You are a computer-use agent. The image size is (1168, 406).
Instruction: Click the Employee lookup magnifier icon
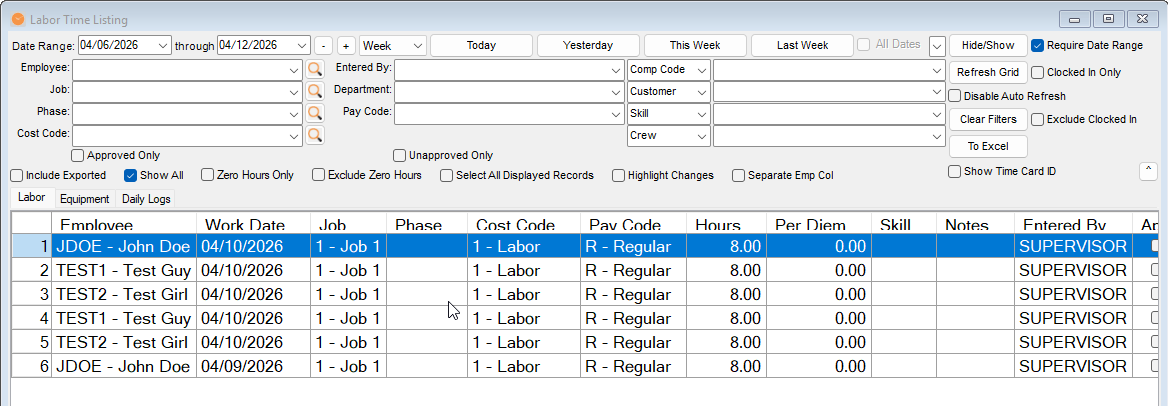[x=314, y=70]
